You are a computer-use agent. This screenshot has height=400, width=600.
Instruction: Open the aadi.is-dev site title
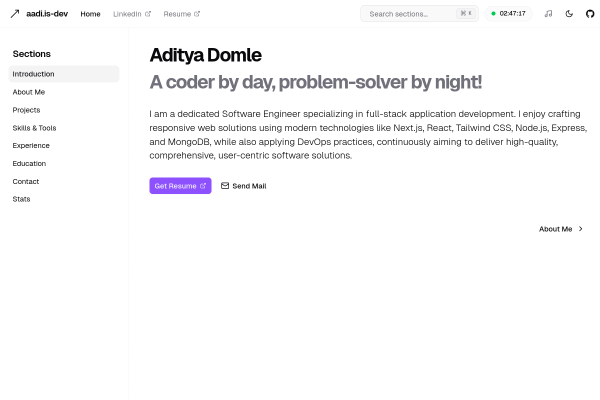click(47, 14)
